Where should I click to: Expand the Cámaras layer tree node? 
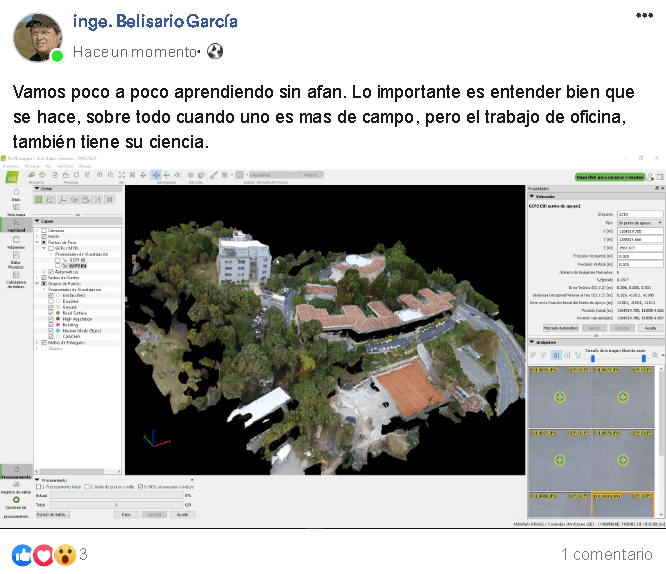click(x=37, y=230)
